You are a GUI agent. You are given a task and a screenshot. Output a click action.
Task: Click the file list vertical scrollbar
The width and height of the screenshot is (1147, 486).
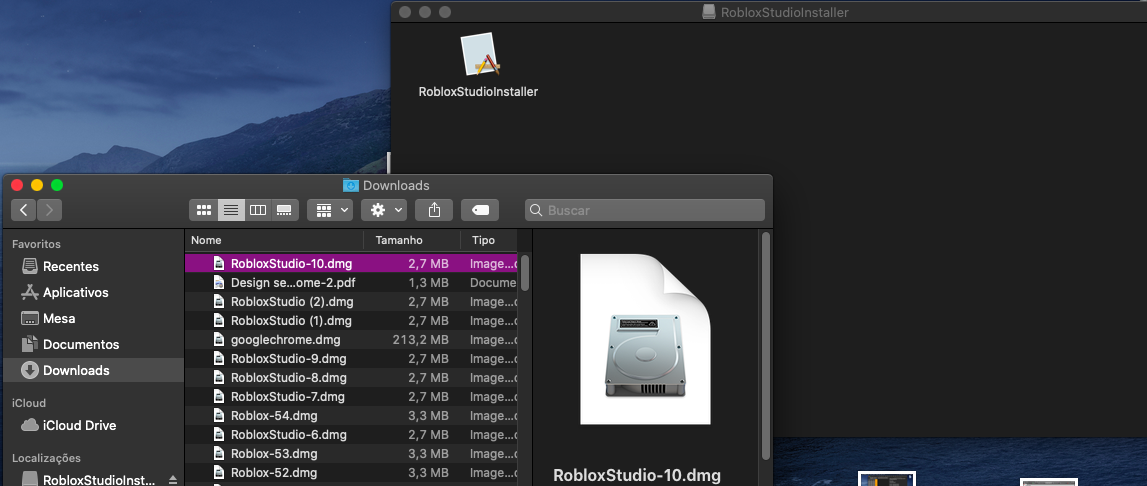(525, 272)
